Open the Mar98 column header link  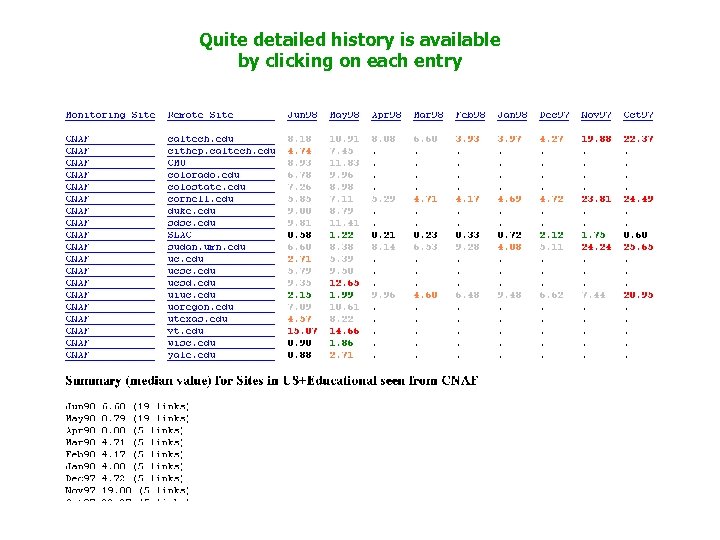point(428,115)
